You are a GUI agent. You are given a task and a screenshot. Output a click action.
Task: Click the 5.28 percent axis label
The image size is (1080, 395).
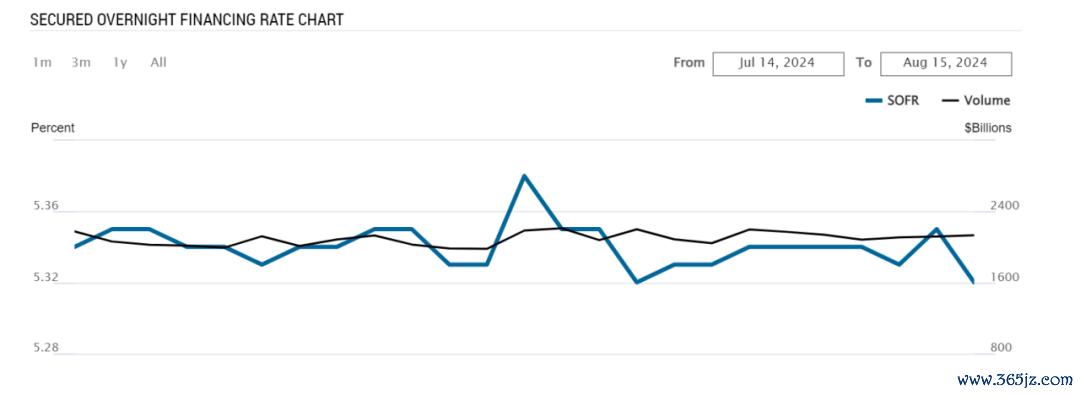point(45,348)
